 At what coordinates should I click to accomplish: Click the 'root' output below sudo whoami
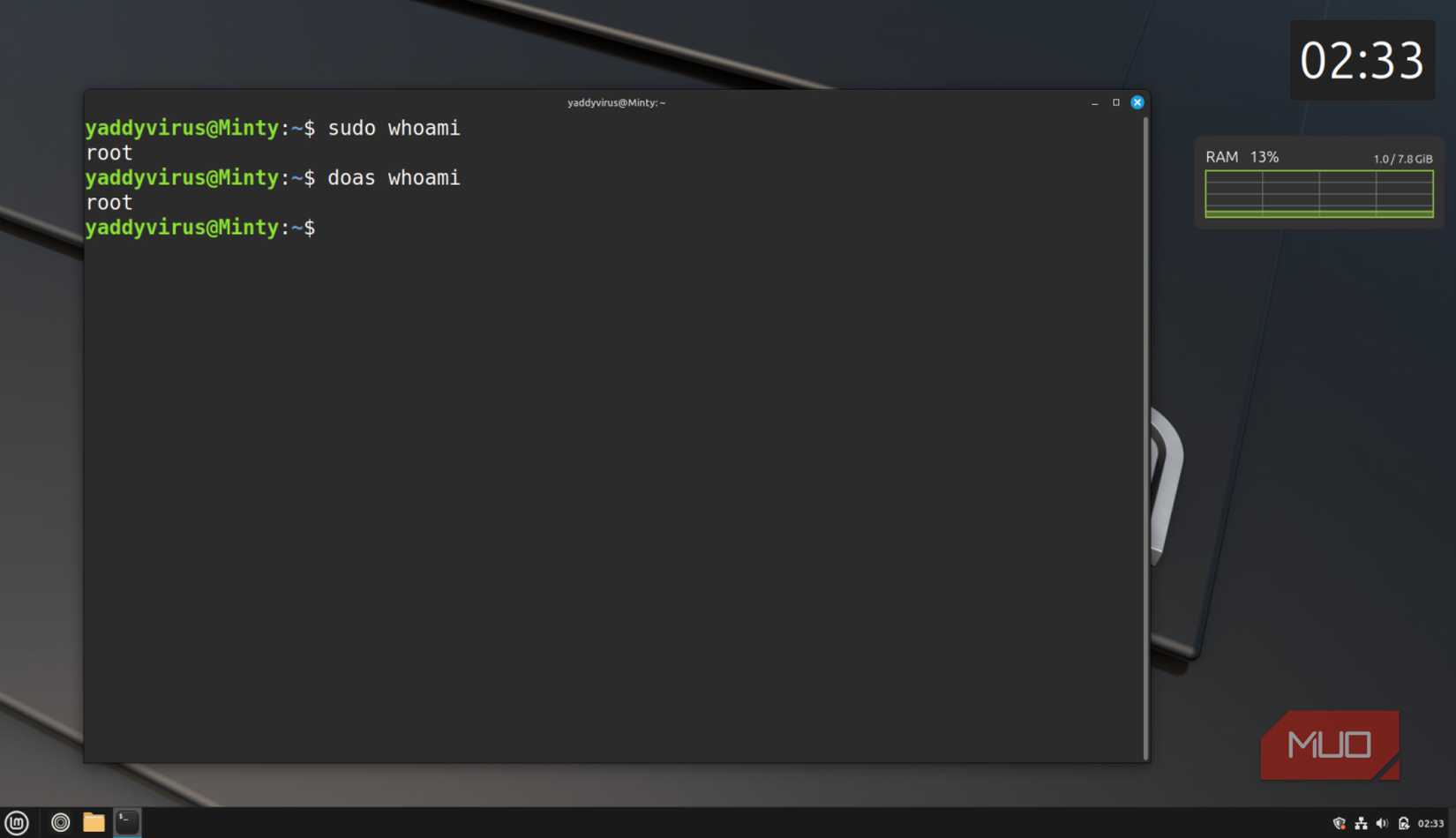[x=109, y=153]
